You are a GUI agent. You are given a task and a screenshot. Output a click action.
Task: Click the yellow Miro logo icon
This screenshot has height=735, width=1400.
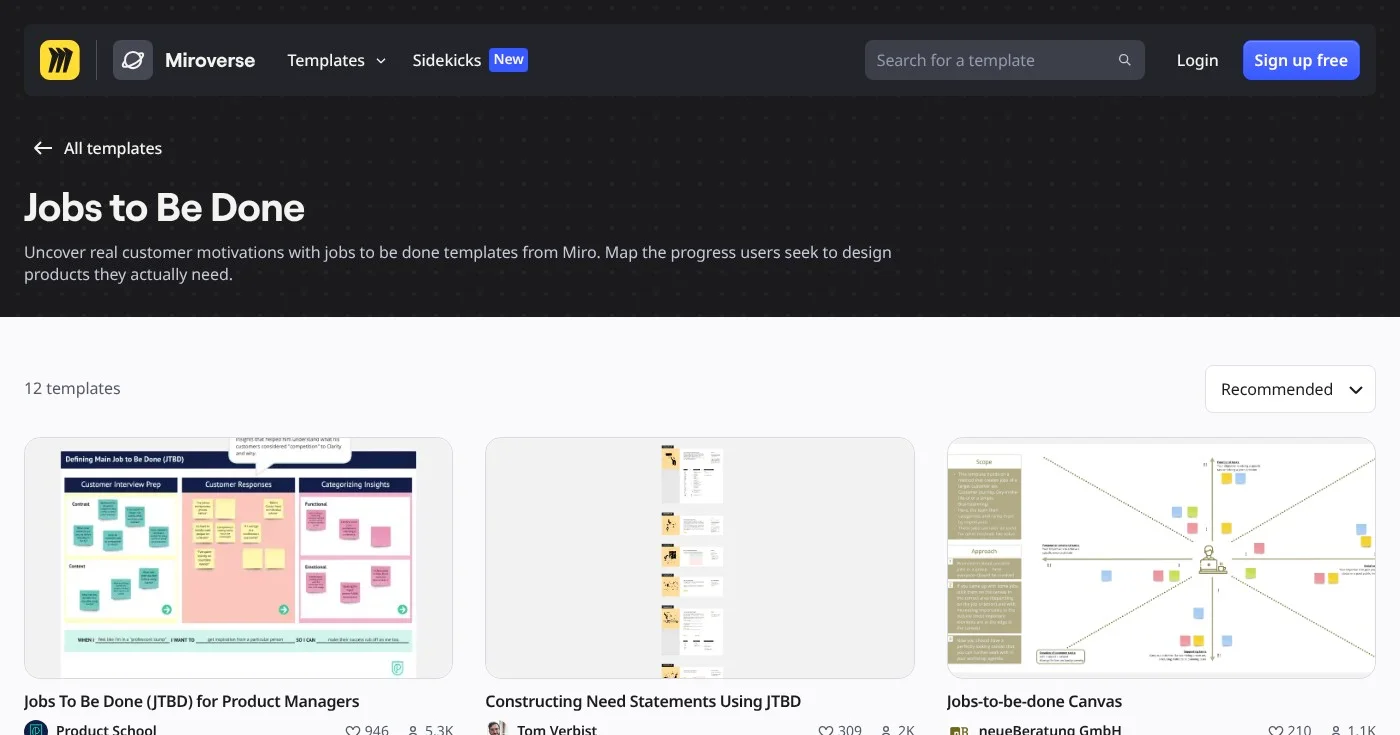(x=60, y=60)
